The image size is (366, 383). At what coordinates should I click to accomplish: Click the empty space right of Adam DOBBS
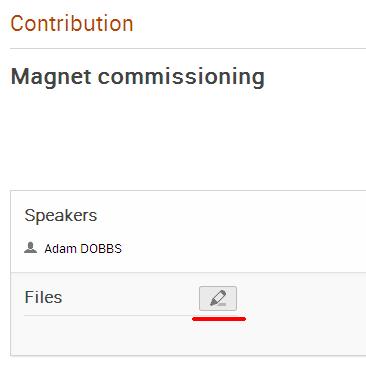(243, 249)
